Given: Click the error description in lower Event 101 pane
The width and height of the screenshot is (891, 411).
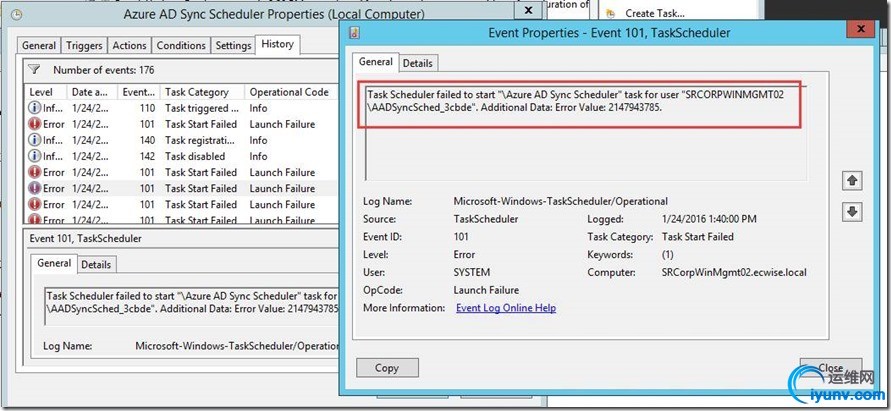Looking at the screenshot, I should [x=193, y=302].
